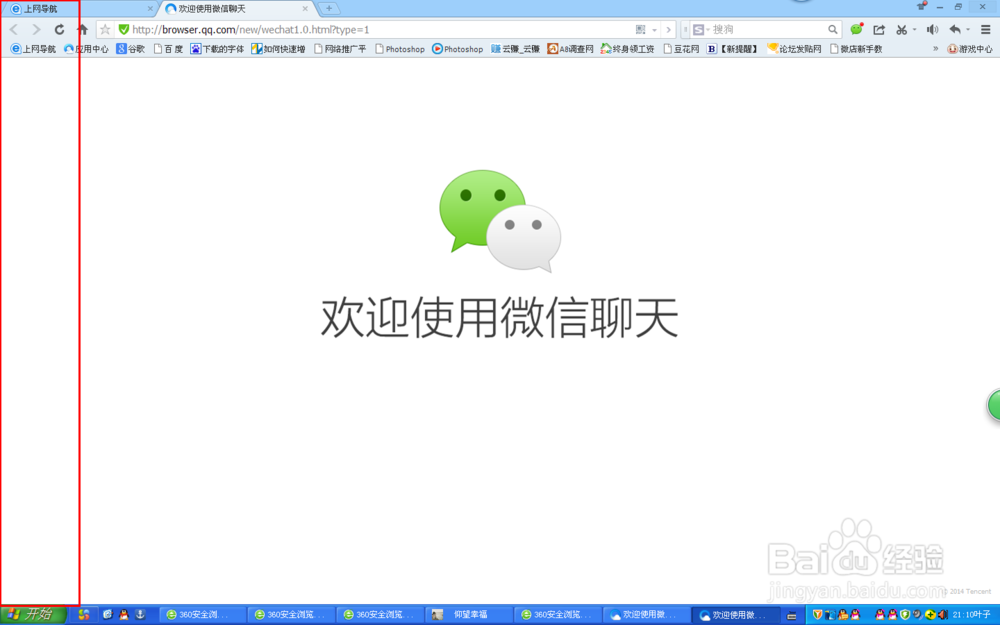Open the 网络推广平 bookmark
The width and height of the screenshot is (1000, 625).
(340, 49)
